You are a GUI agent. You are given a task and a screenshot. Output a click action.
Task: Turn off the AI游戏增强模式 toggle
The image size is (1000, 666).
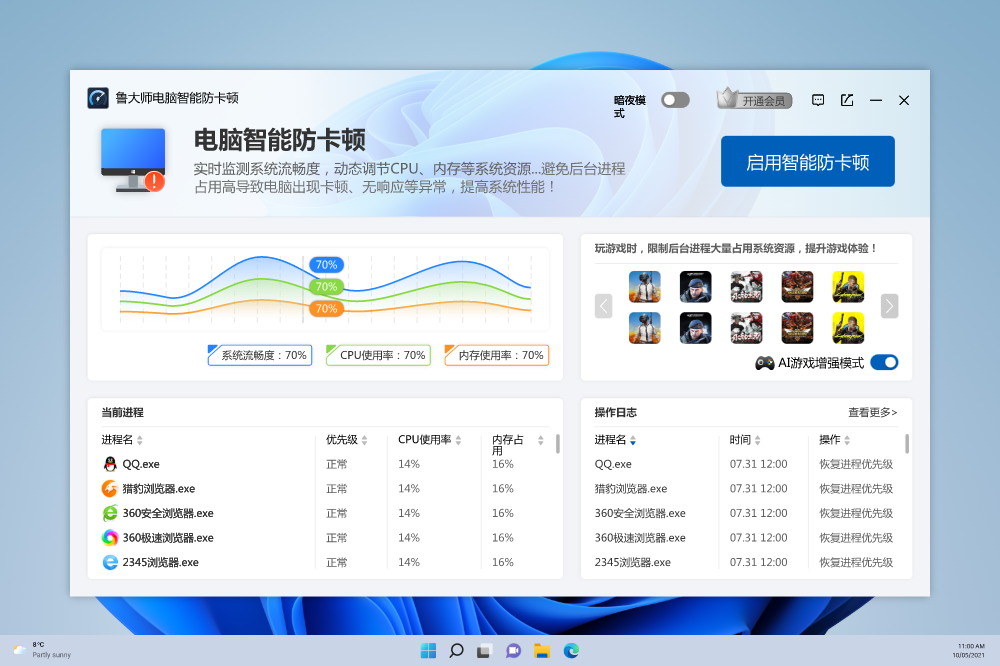click(x=884, y=362)
